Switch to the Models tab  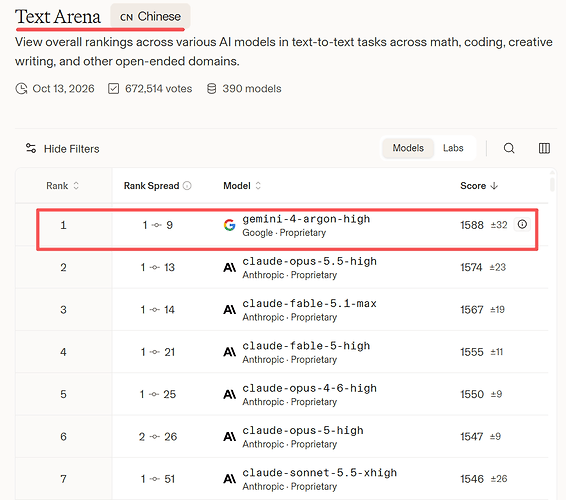click(408, 148)
